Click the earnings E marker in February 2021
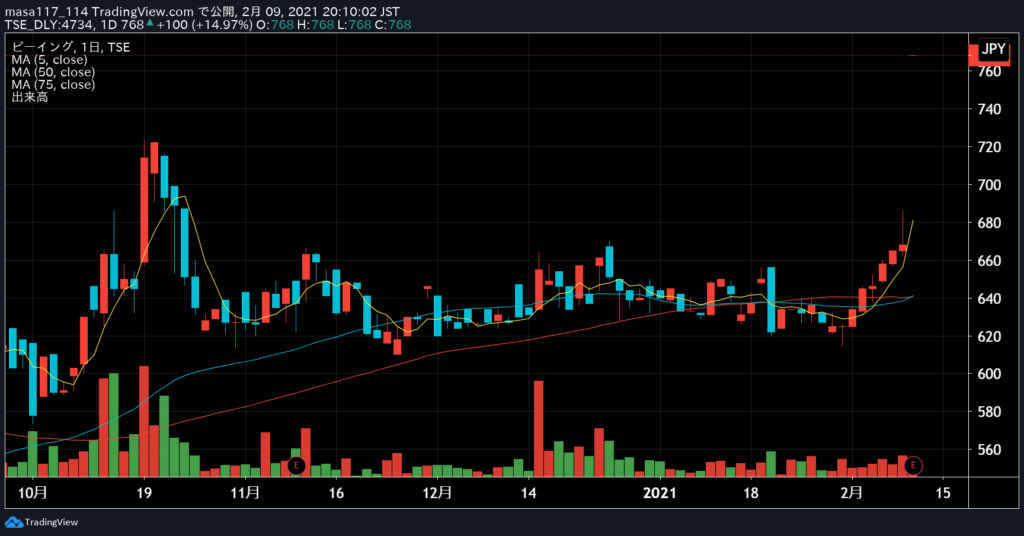This screenshot has height=536, width=1024. pos(913,465)
